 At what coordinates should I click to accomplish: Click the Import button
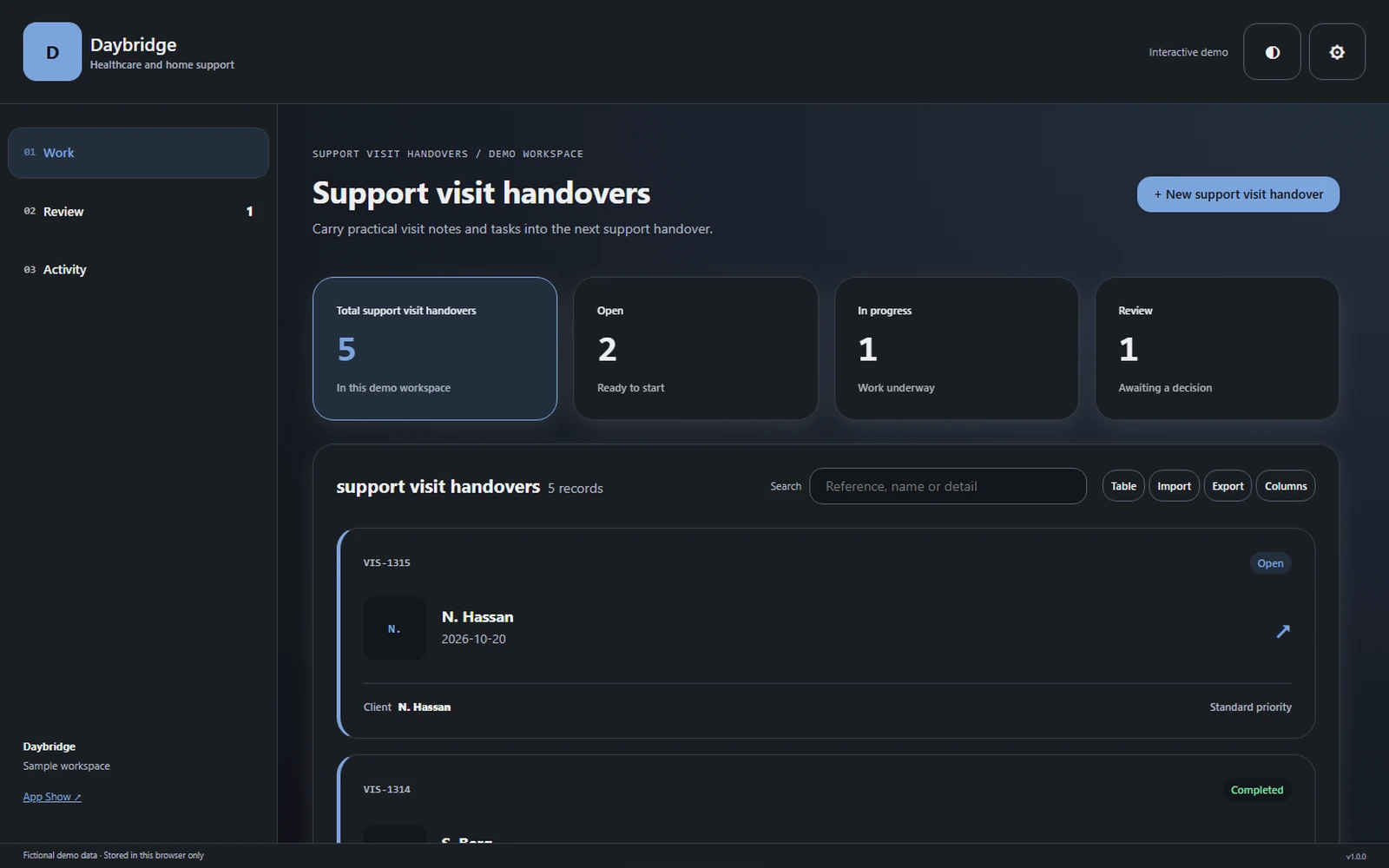coord(1174,486)
